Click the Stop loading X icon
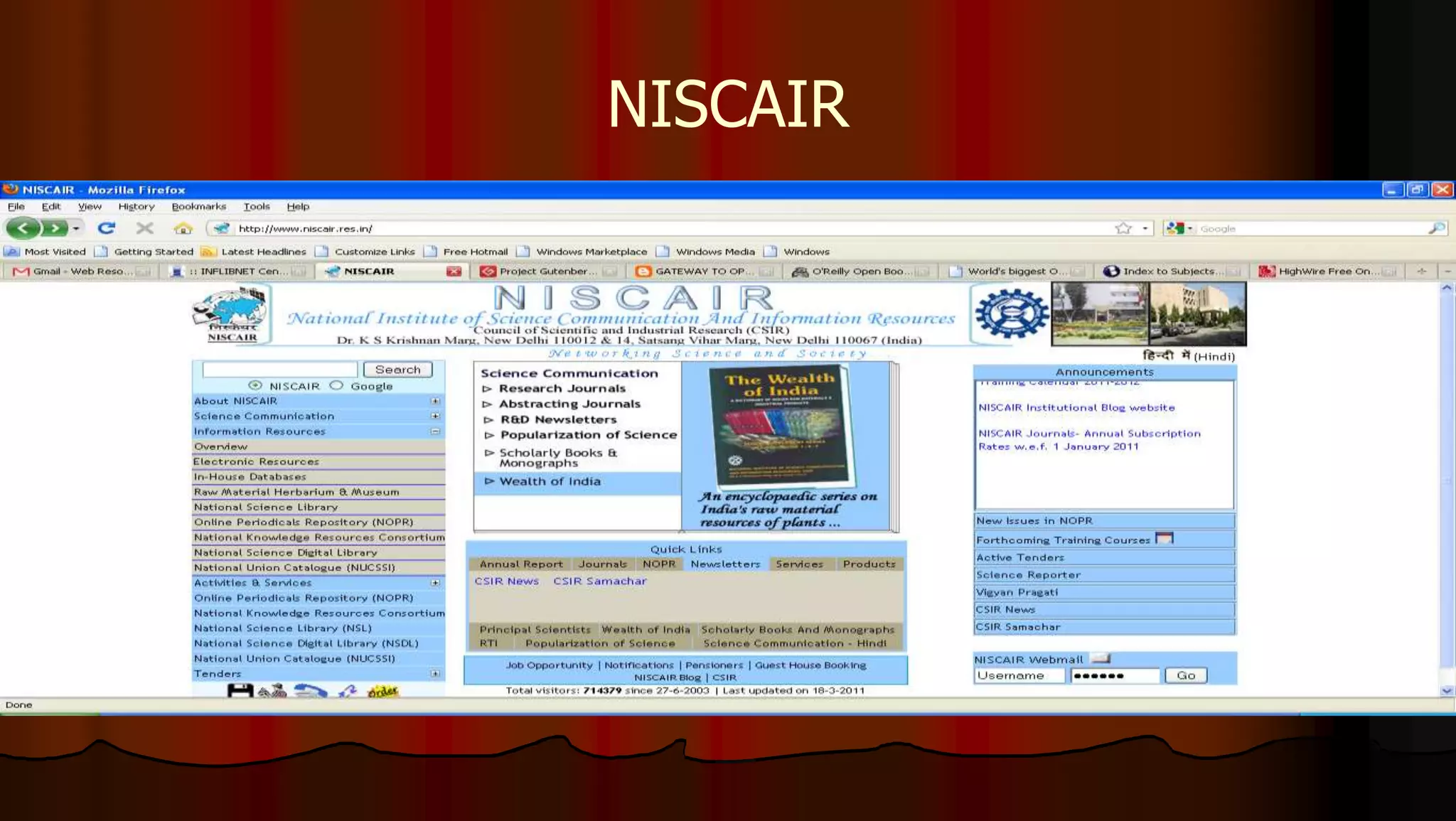1456x821 pixels. 145,228
